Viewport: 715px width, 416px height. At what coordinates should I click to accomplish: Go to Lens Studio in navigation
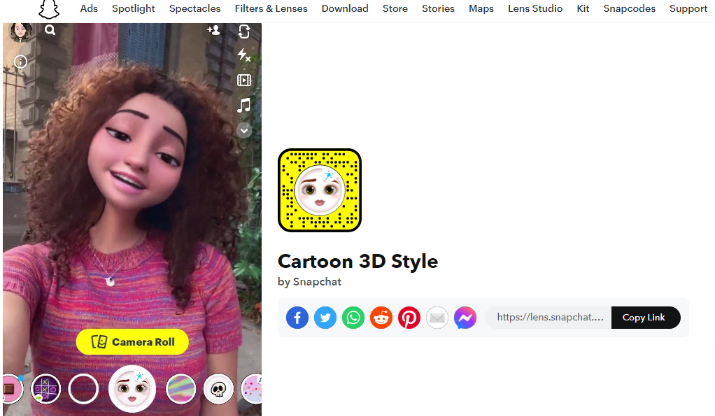[x=535, y=9]
